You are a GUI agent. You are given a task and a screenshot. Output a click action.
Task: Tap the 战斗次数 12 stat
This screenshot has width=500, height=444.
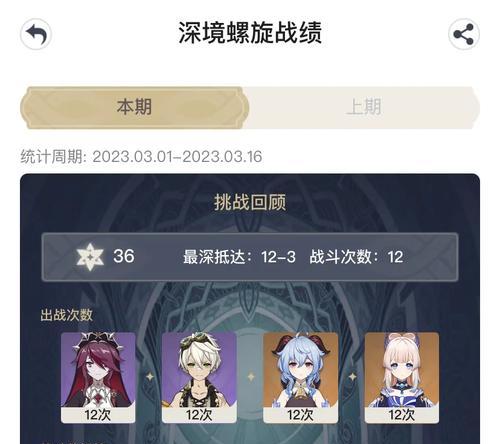click(x=356, y=257)
